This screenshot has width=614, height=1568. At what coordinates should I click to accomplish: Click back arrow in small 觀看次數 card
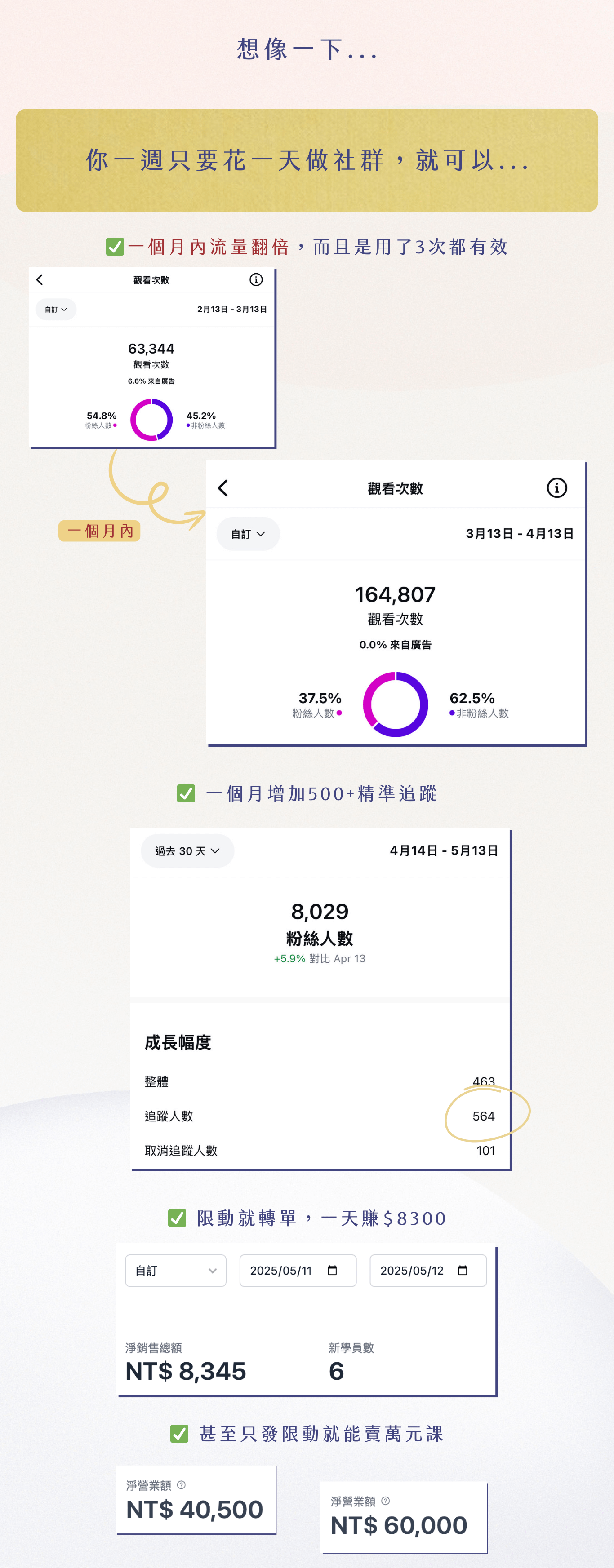[40, 280]
